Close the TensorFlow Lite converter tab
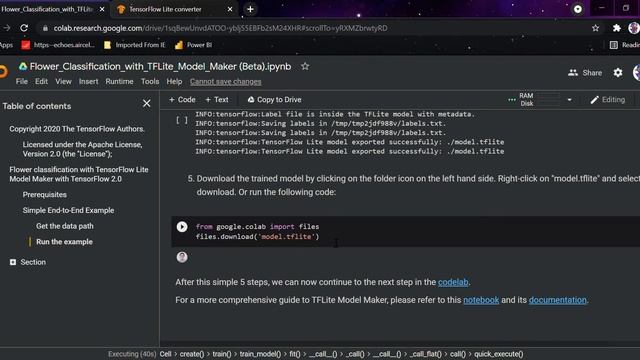 (230, 9)
